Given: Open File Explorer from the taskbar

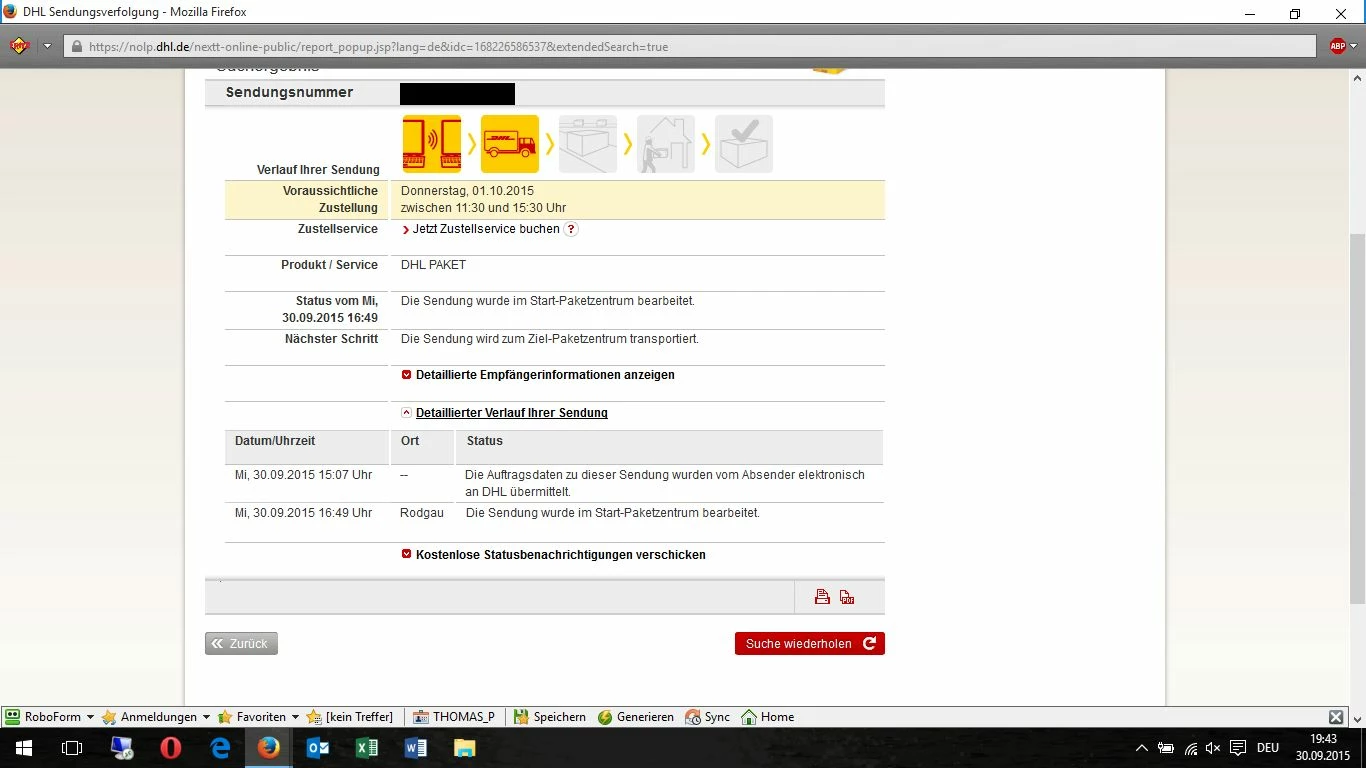Looking at the screenshot, I should click(x=465, y=748).
